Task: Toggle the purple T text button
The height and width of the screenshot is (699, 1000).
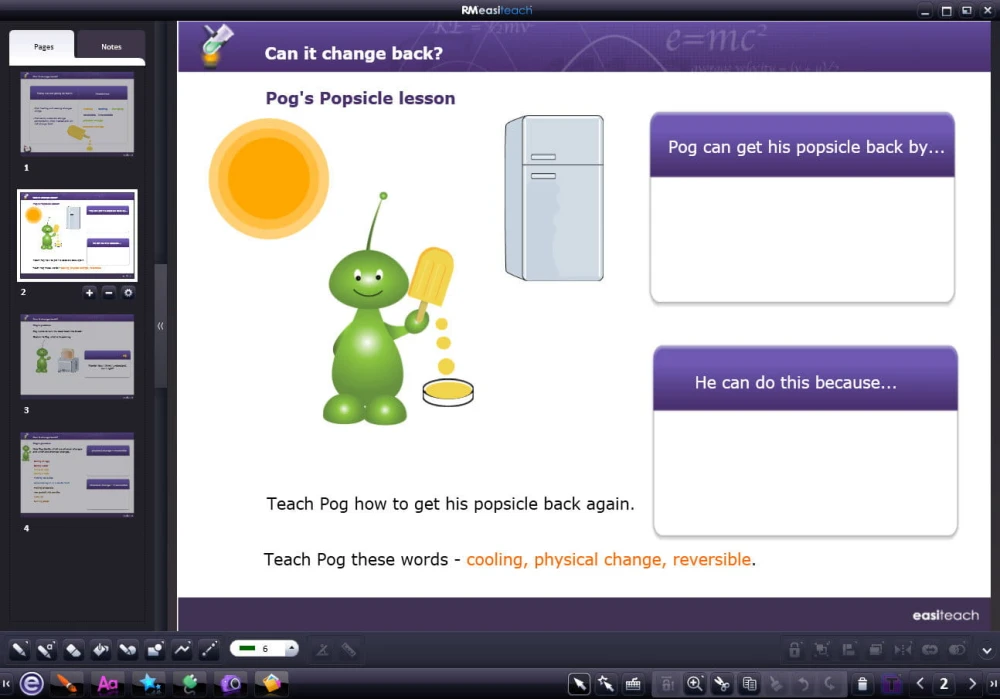Action: tap(891, 684)
